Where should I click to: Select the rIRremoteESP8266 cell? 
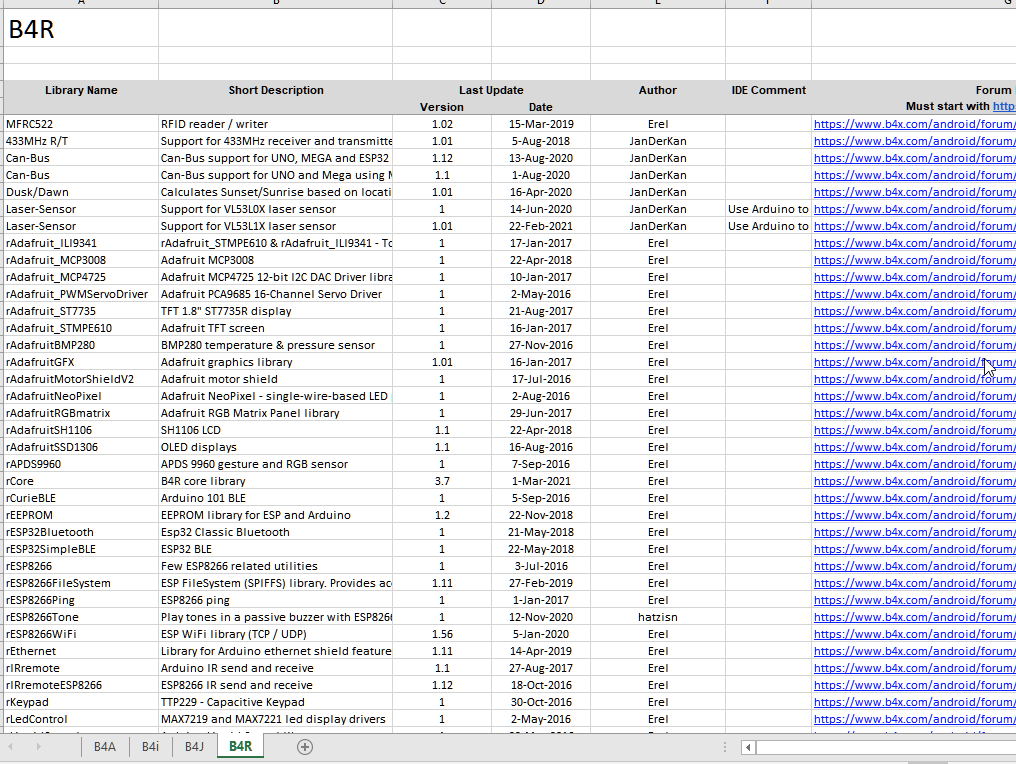(81, 685)
